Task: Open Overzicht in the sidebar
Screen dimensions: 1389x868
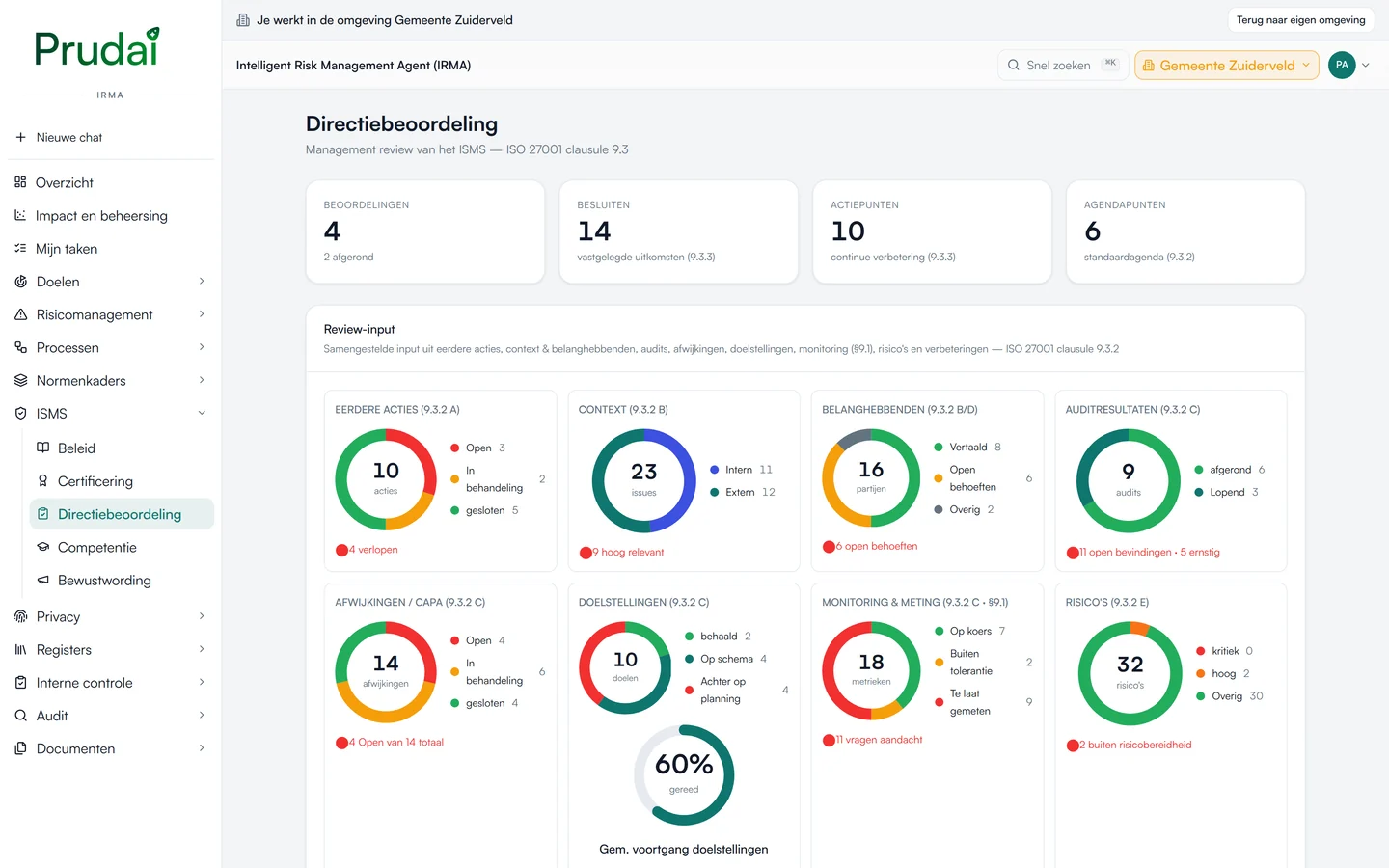Action: click(x=111, y=182)
